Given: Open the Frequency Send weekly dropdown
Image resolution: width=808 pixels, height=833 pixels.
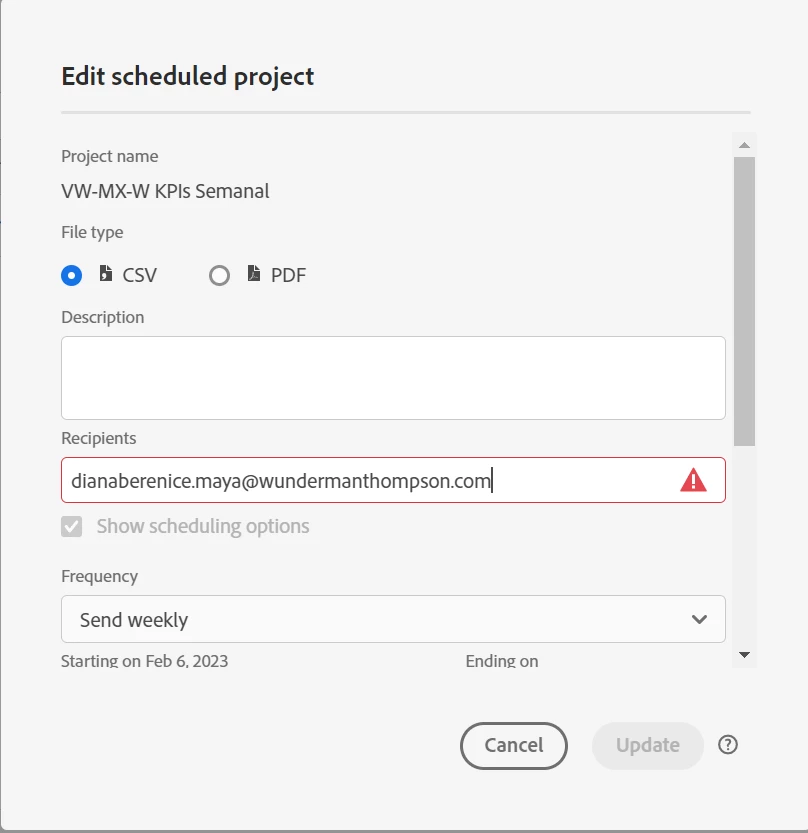Looking at the screenshot, I should (392, 619).
